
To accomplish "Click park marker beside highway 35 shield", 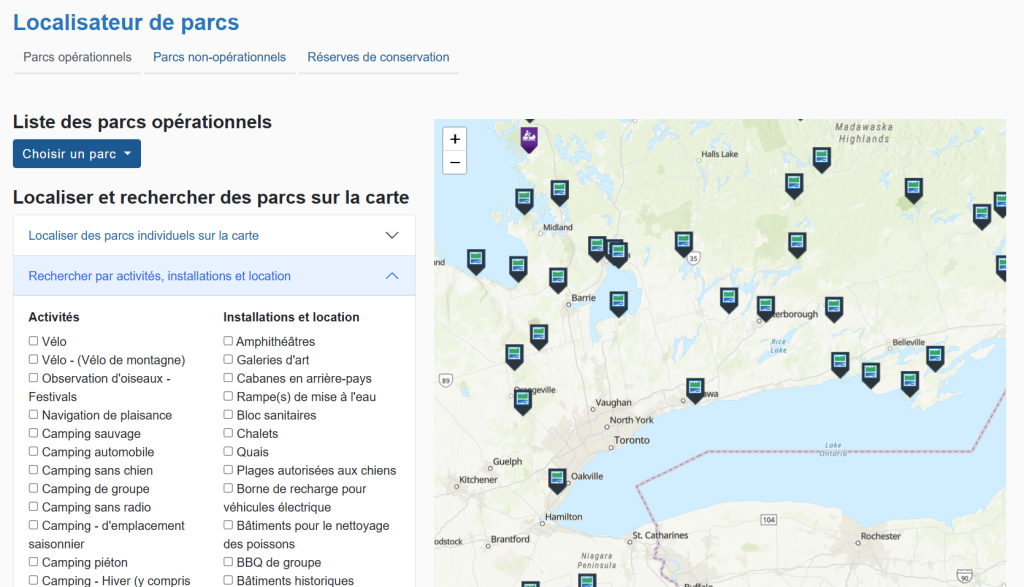I will (x=684, y=244).
